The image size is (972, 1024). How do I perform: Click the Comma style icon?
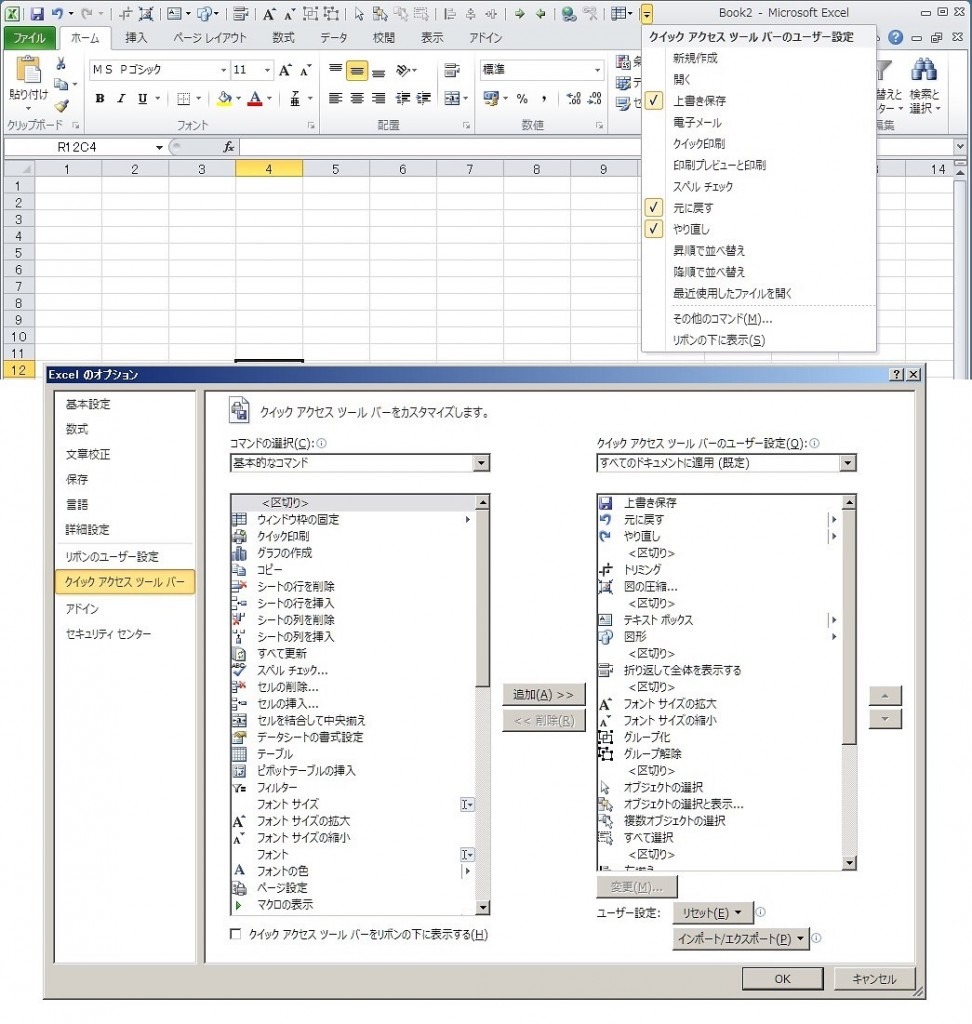[x=543, y=99]
